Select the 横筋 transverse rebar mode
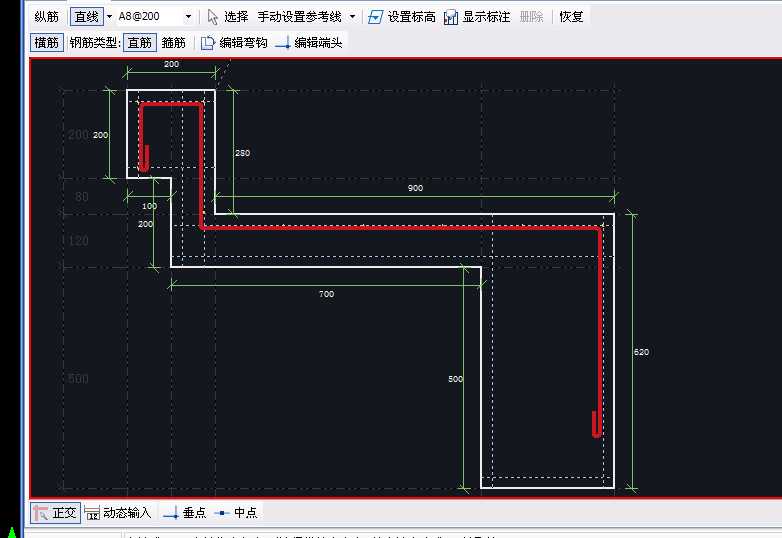 pyautogui.click(x=46, y=43)
